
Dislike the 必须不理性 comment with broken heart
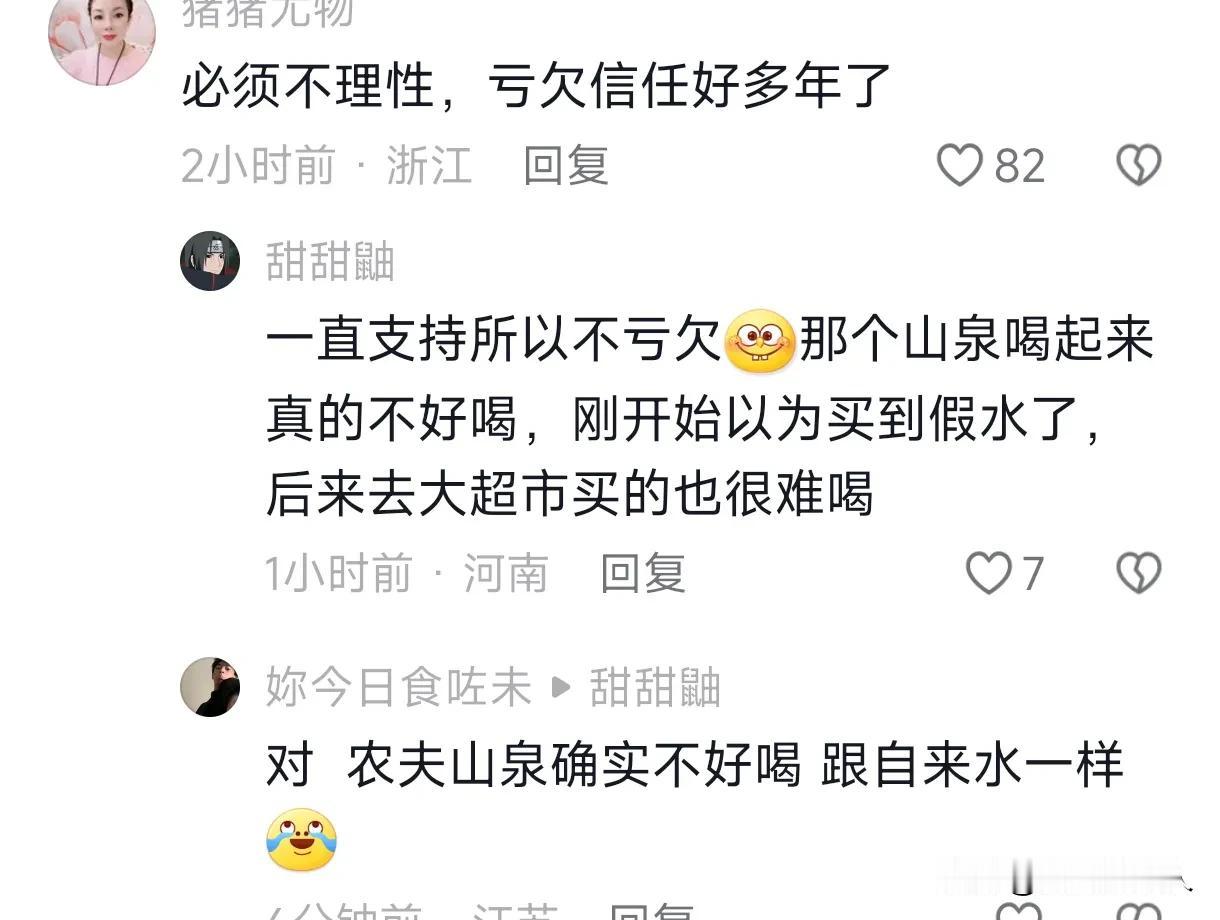pos(1138,166)
